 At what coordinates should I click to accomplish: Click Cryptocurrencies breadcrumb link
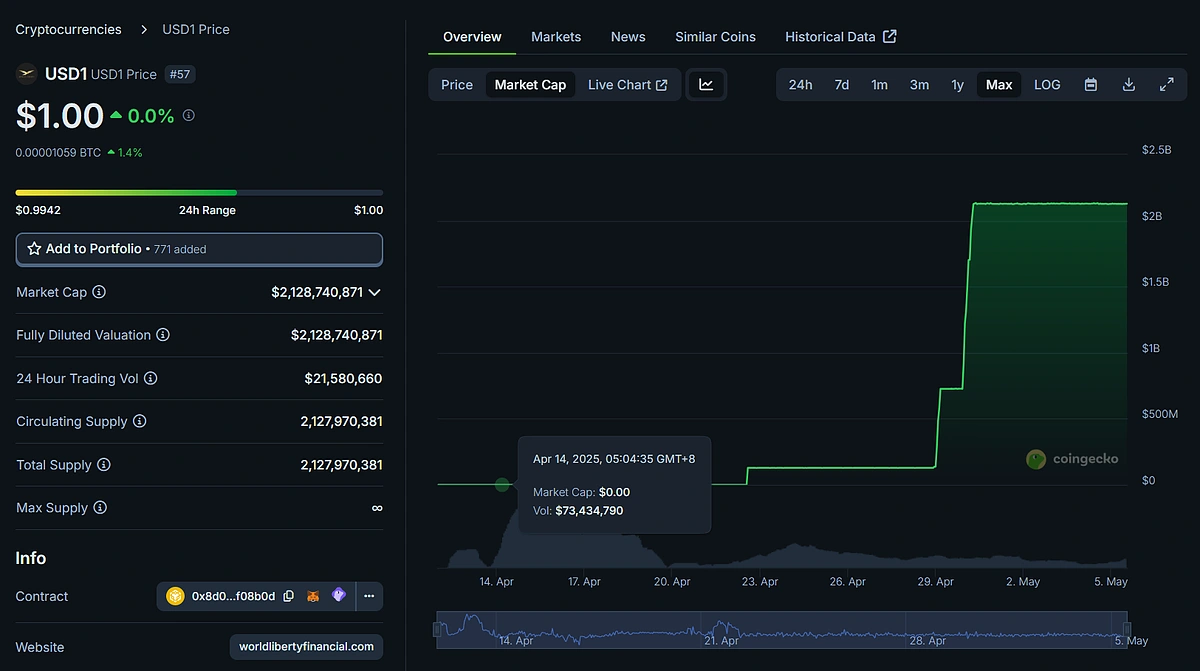(x=68, y=30)
